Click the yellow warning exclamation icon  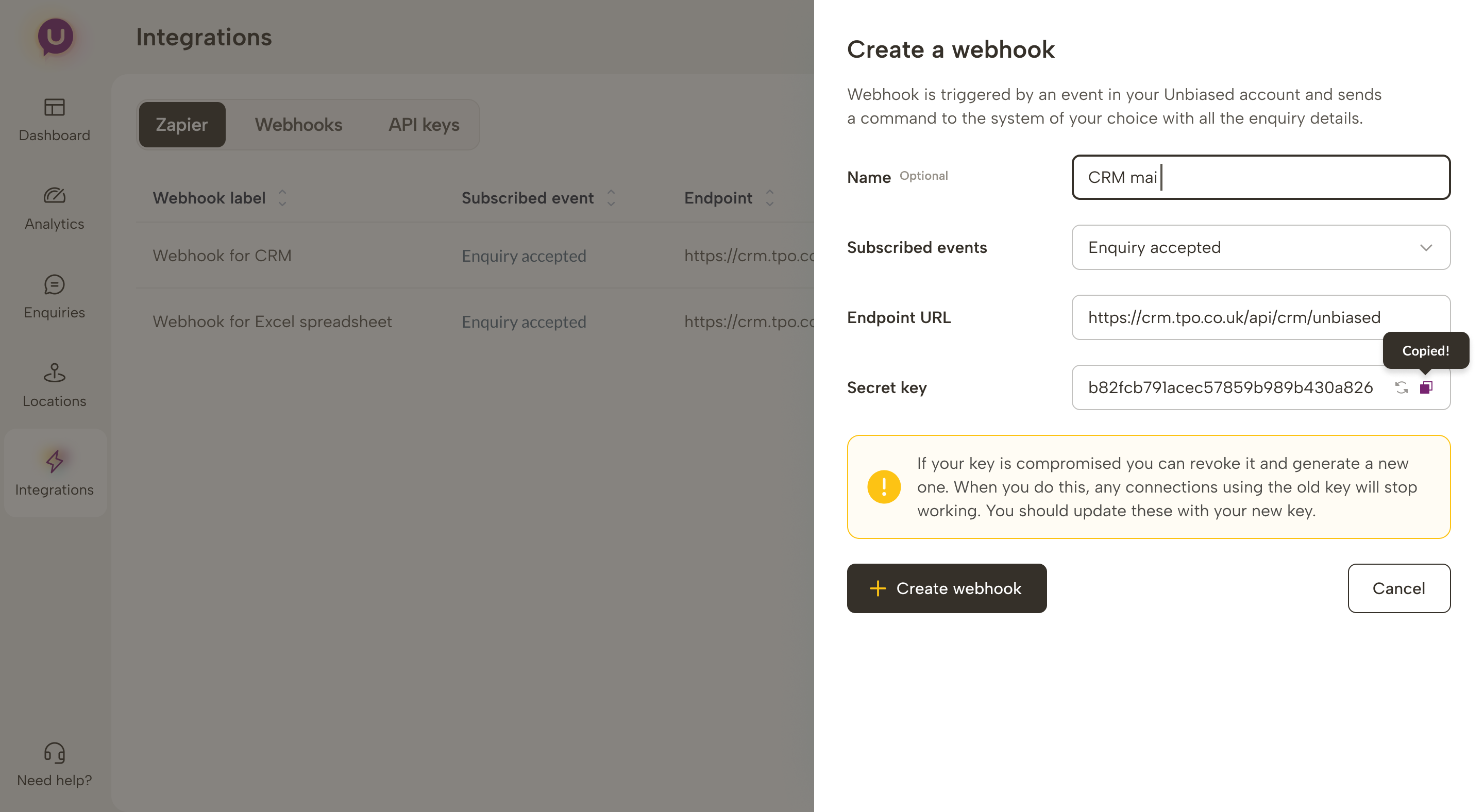coord(884,486)
